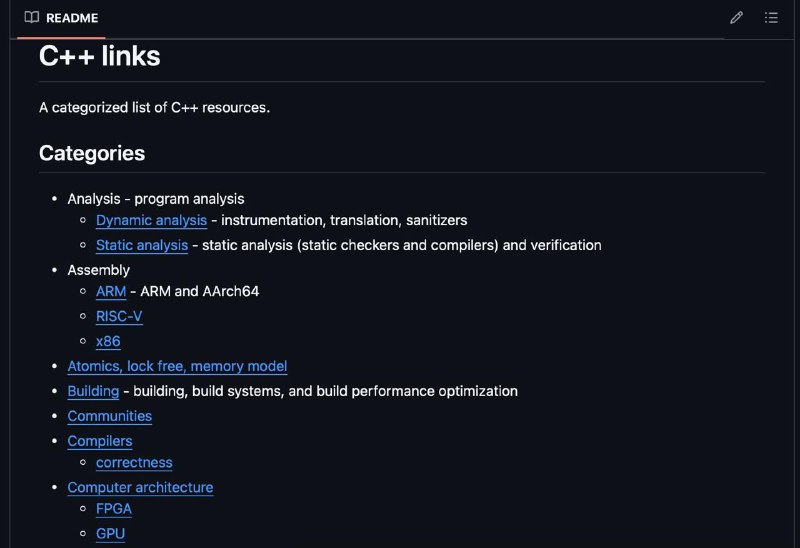
Task: Visit the x86 link
Action: pos(108,341)
